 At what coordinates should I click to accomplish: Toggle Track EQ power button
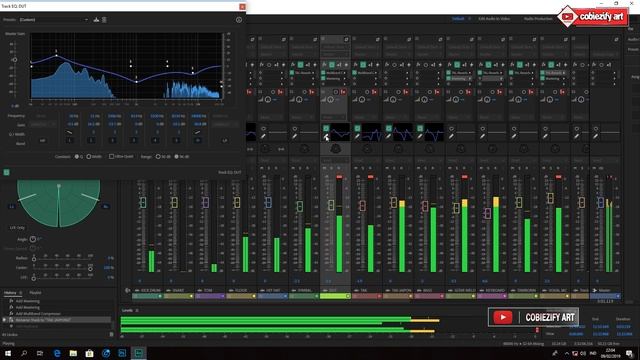7,172
